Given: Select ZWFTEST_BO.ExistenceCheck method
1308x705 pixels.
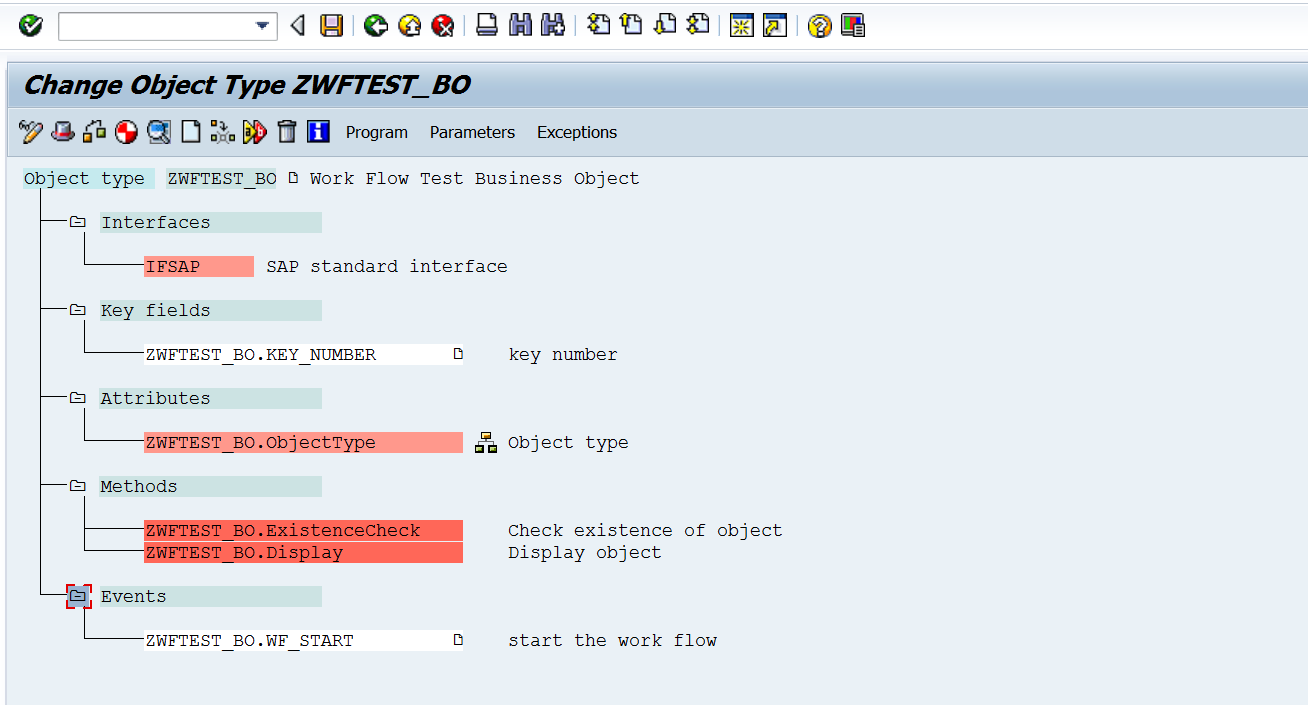Looking at the screenshot, I should click(303, 530).
